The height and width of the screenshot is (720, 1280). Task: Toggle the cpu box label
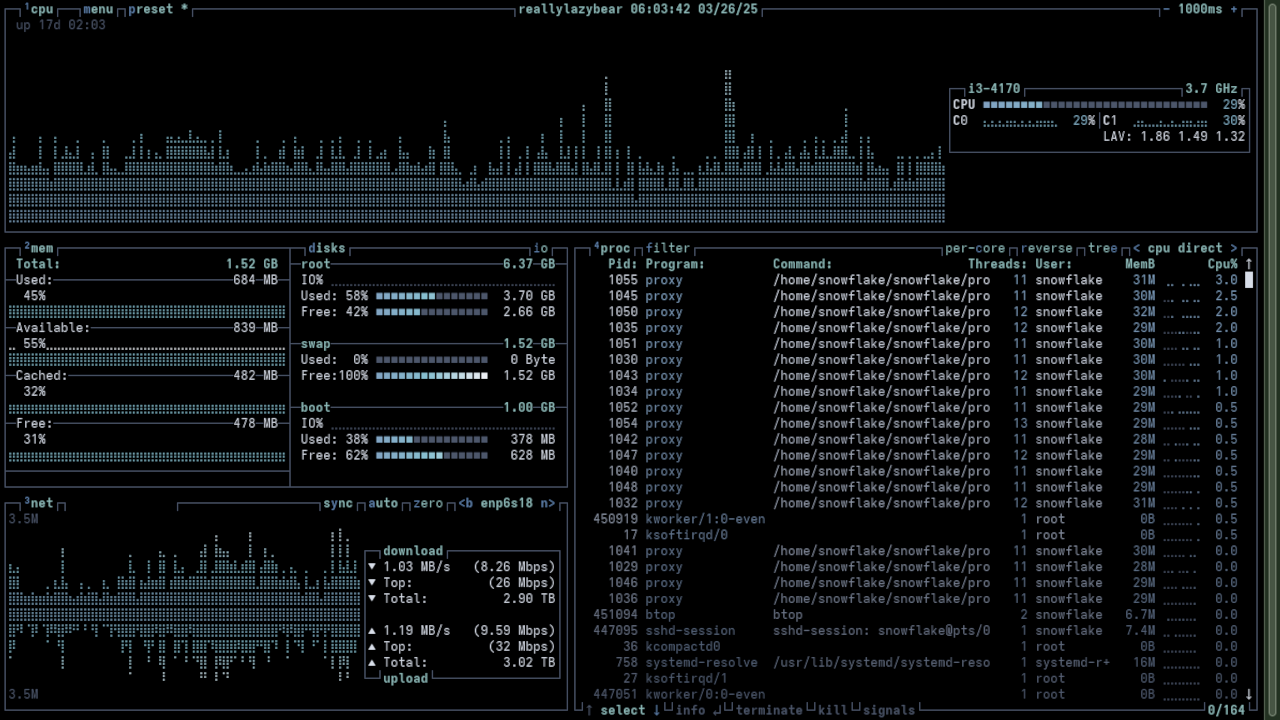tap(38, 9)
